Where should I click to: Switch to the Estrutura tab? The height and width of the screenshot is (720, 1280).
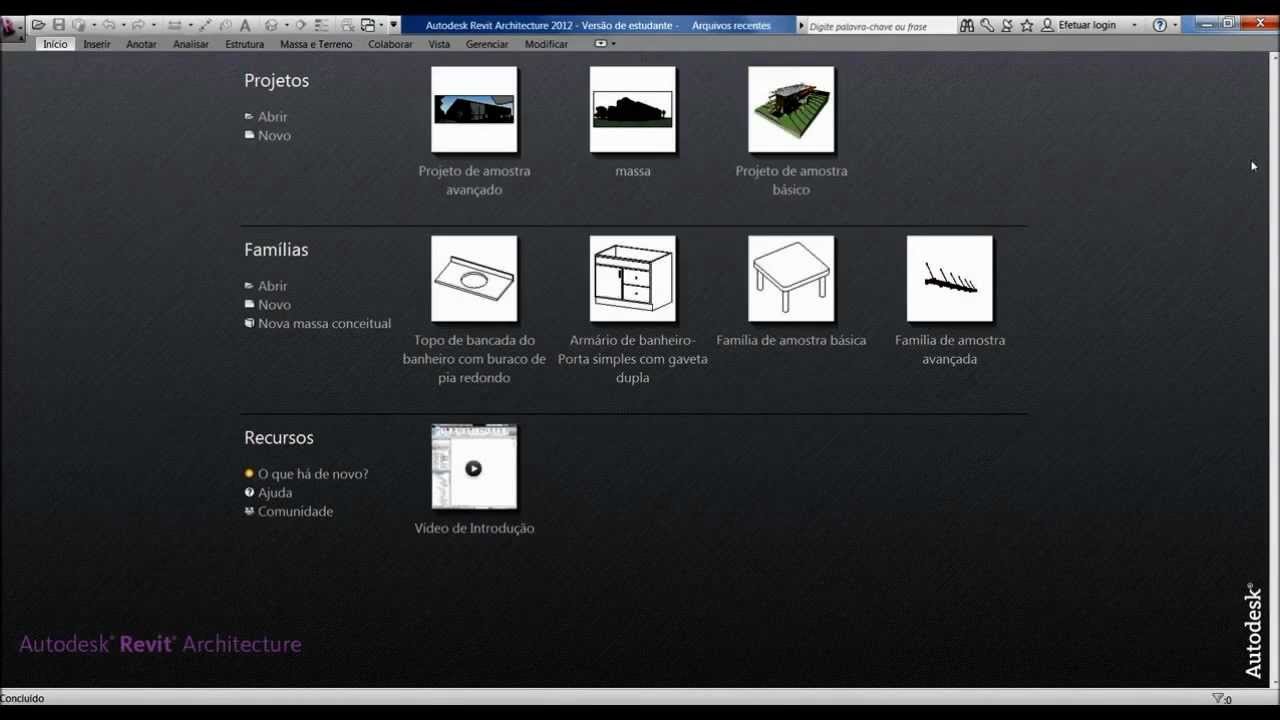pos(245,44)
